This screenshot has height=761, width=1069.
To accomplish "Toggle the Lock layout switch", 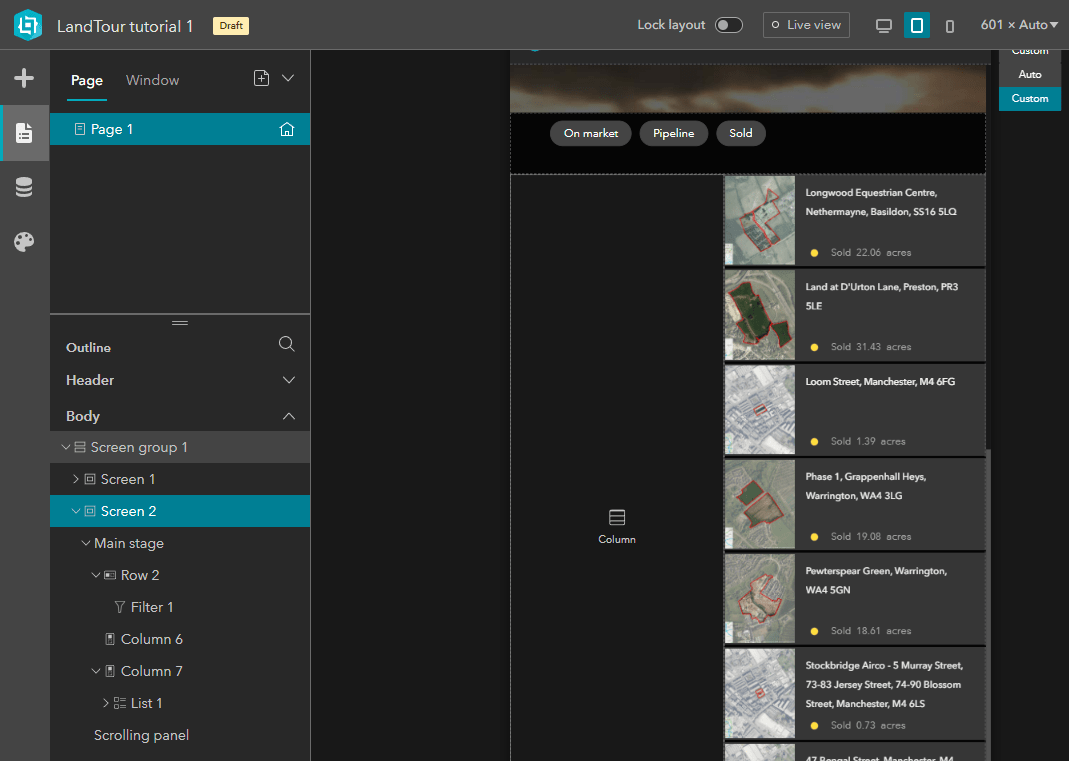I will pos(728,25).
